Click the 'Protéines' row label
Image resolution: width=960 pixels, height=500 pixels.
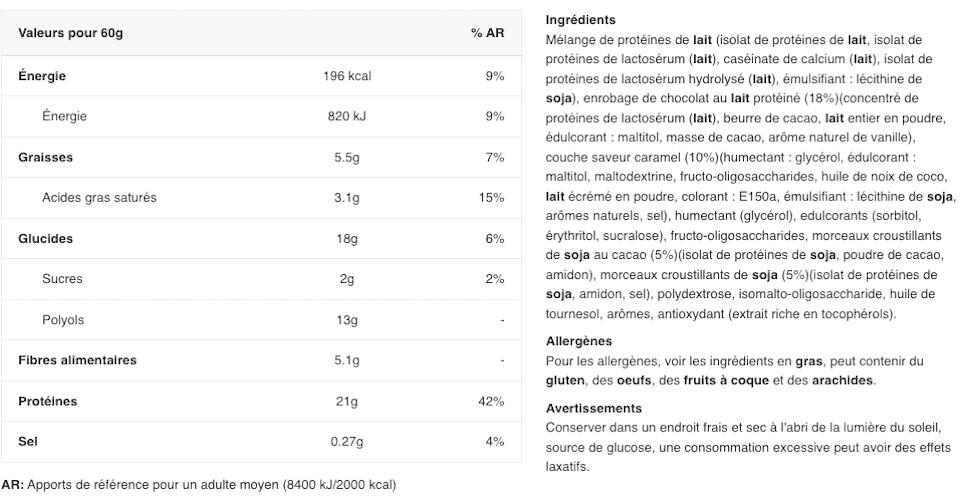click(x=47, y=402)
